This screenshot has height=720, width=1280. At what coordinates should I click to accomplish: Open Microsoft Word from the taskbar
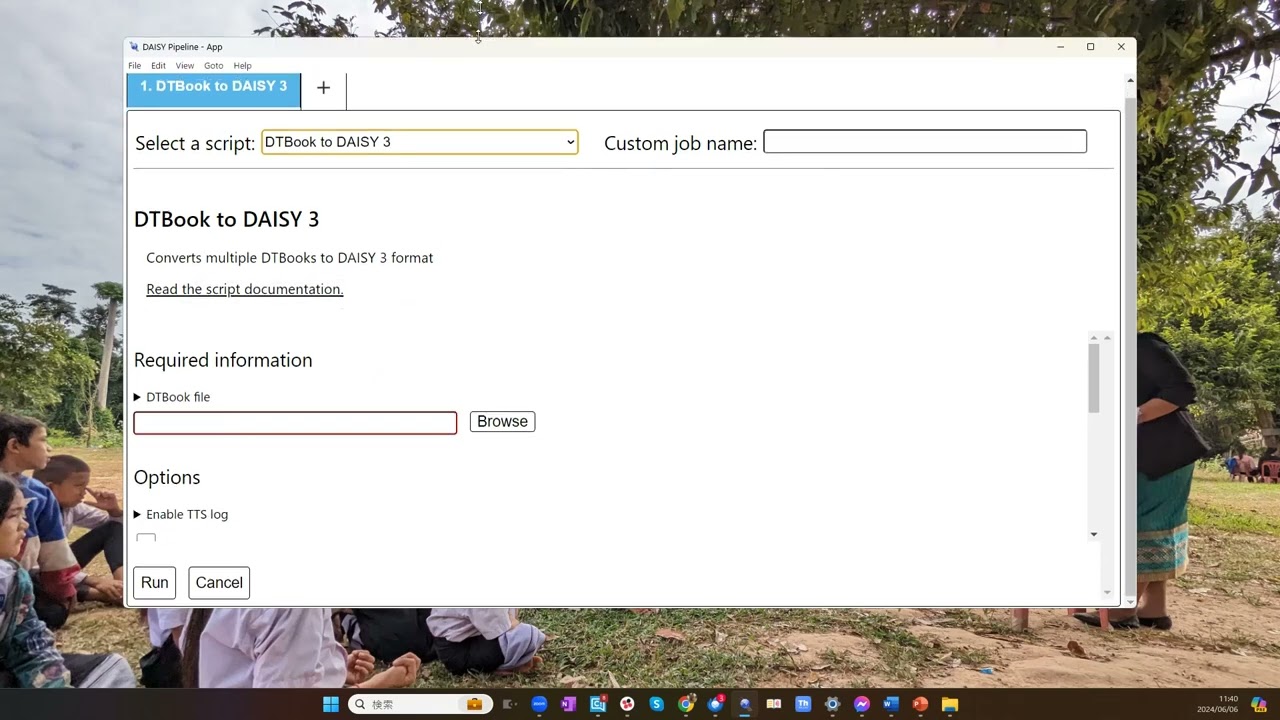click(x=891, y=704)
